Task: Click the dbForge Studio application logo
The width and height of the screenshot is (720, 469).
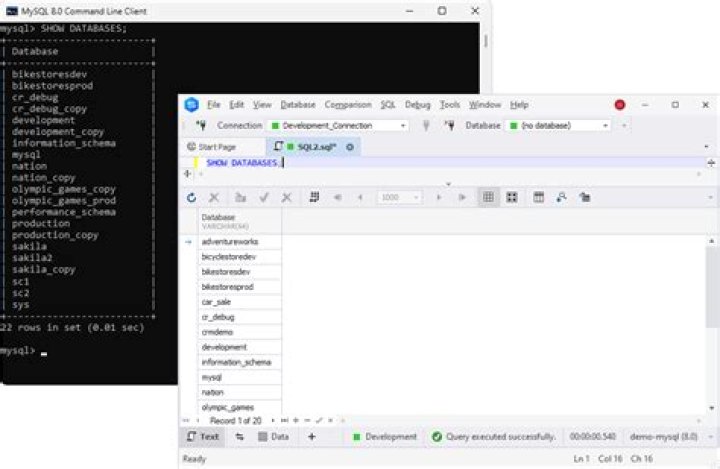Action: point(191,105)
